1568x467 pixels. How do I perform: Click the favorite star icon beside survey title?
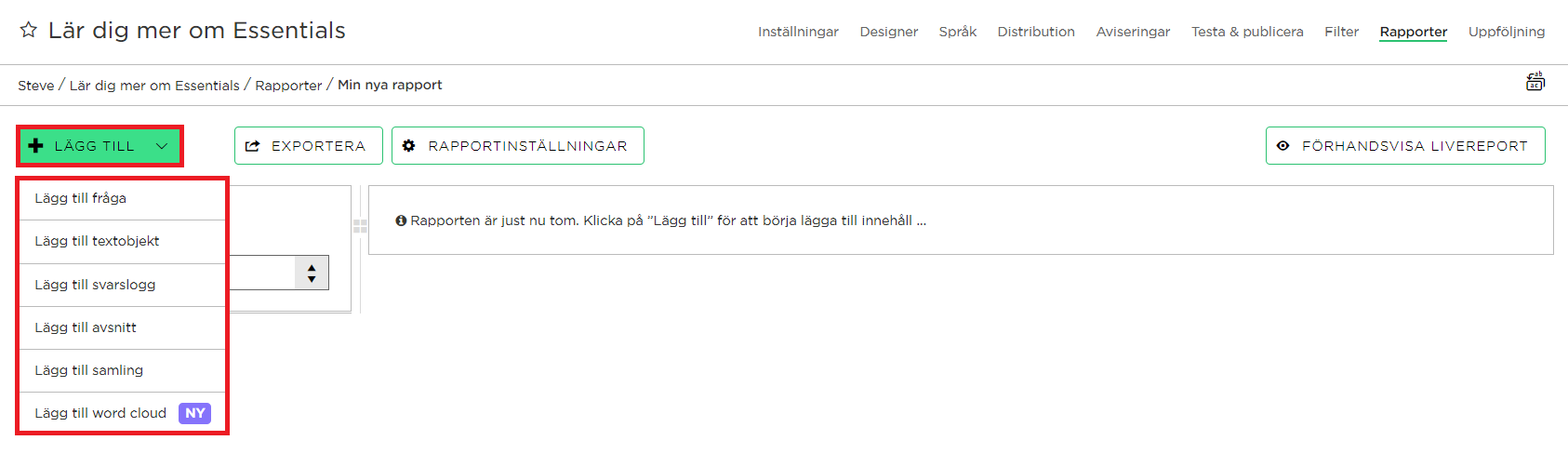tap(29, 30)
